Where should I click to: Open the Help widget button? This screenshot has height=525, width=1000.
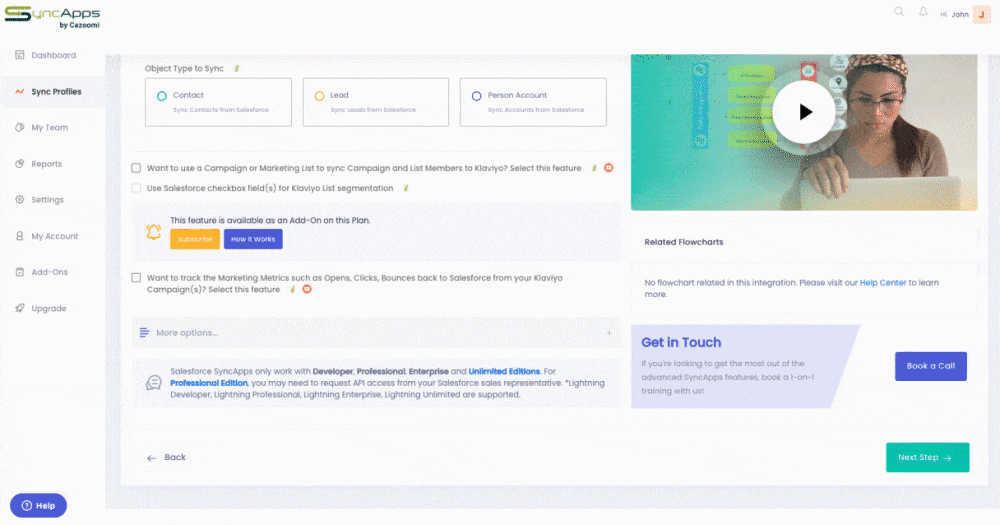[38, 506]
